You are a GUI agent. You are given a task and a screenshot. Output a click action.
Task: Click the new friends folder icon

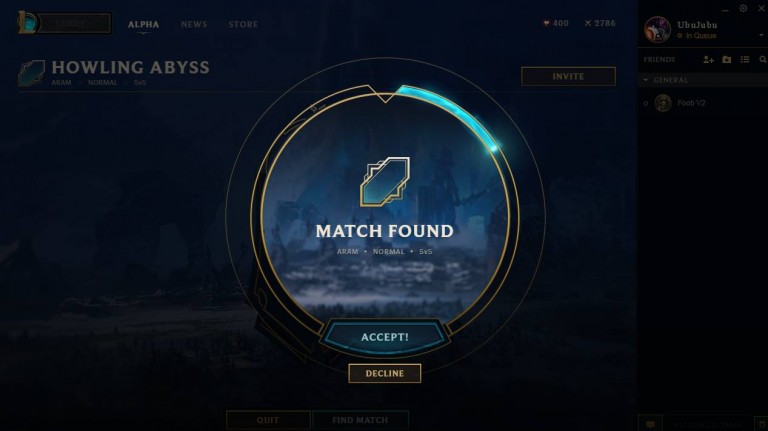pyautogui.click(x=727, y=60)
